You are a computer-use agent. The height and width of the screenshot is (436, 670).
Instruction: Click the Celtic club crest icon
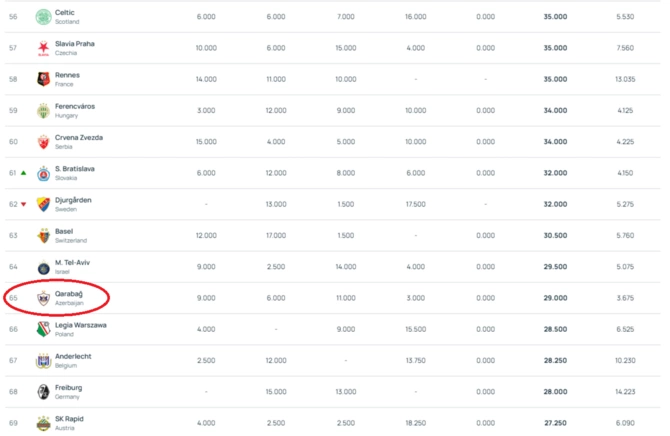click(x=43, y=17)
